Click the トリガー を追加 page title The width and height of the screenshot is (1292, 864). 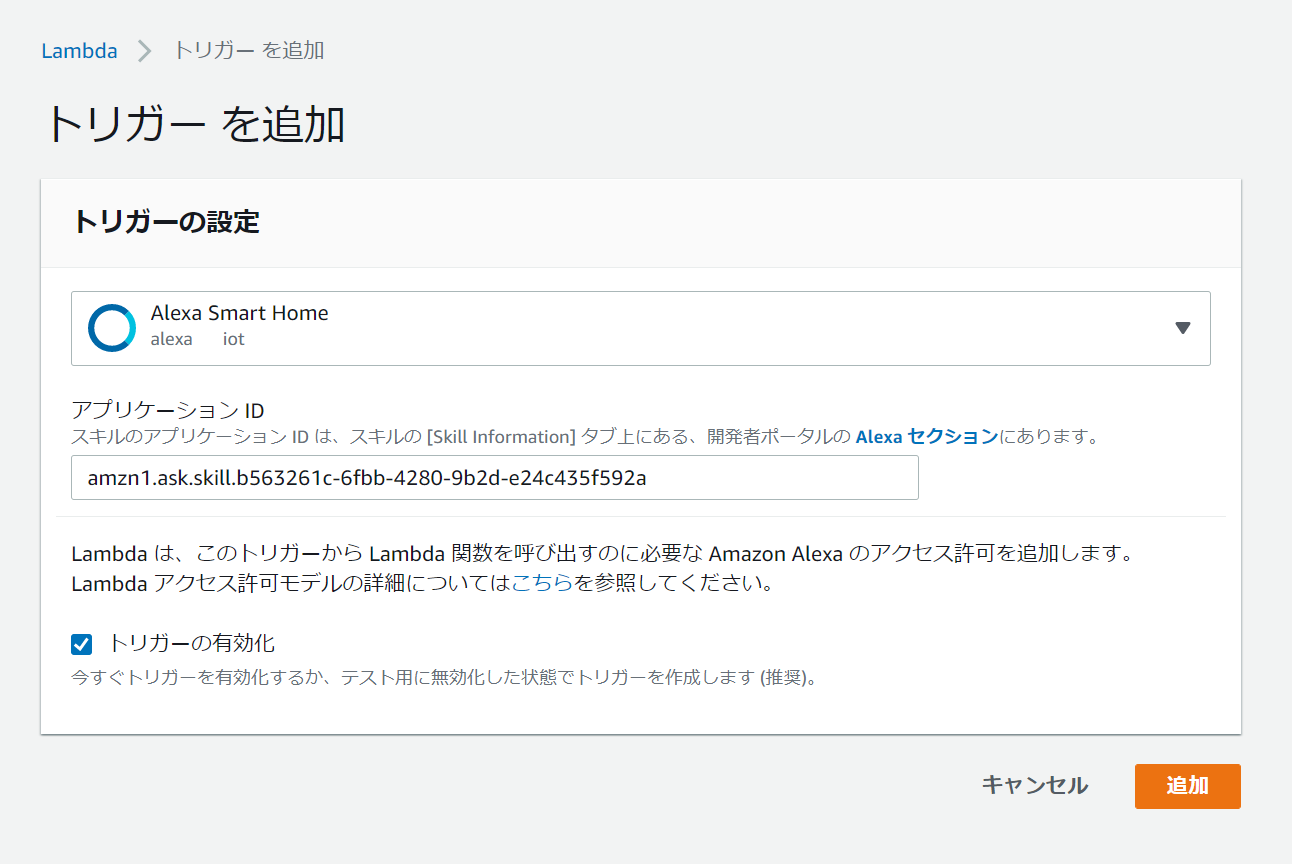click(196, 126)
